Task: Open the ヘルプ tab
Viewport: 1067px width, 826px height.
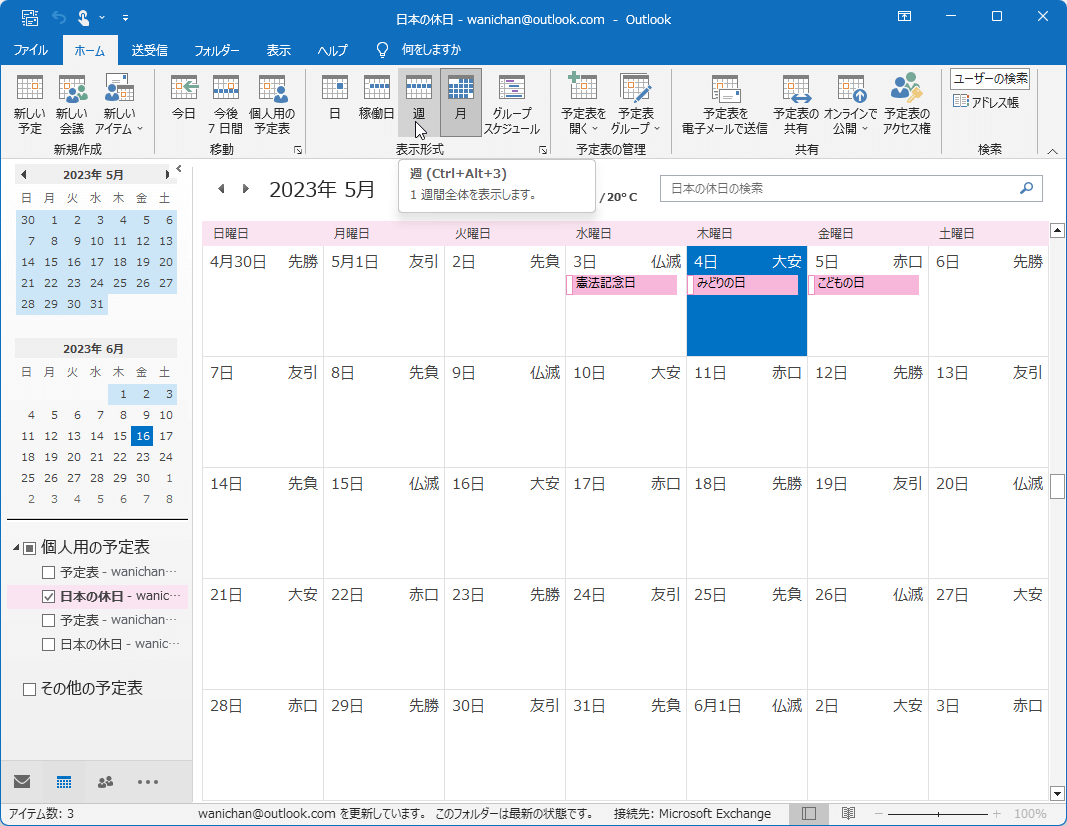Action: [x=332, y=50]
